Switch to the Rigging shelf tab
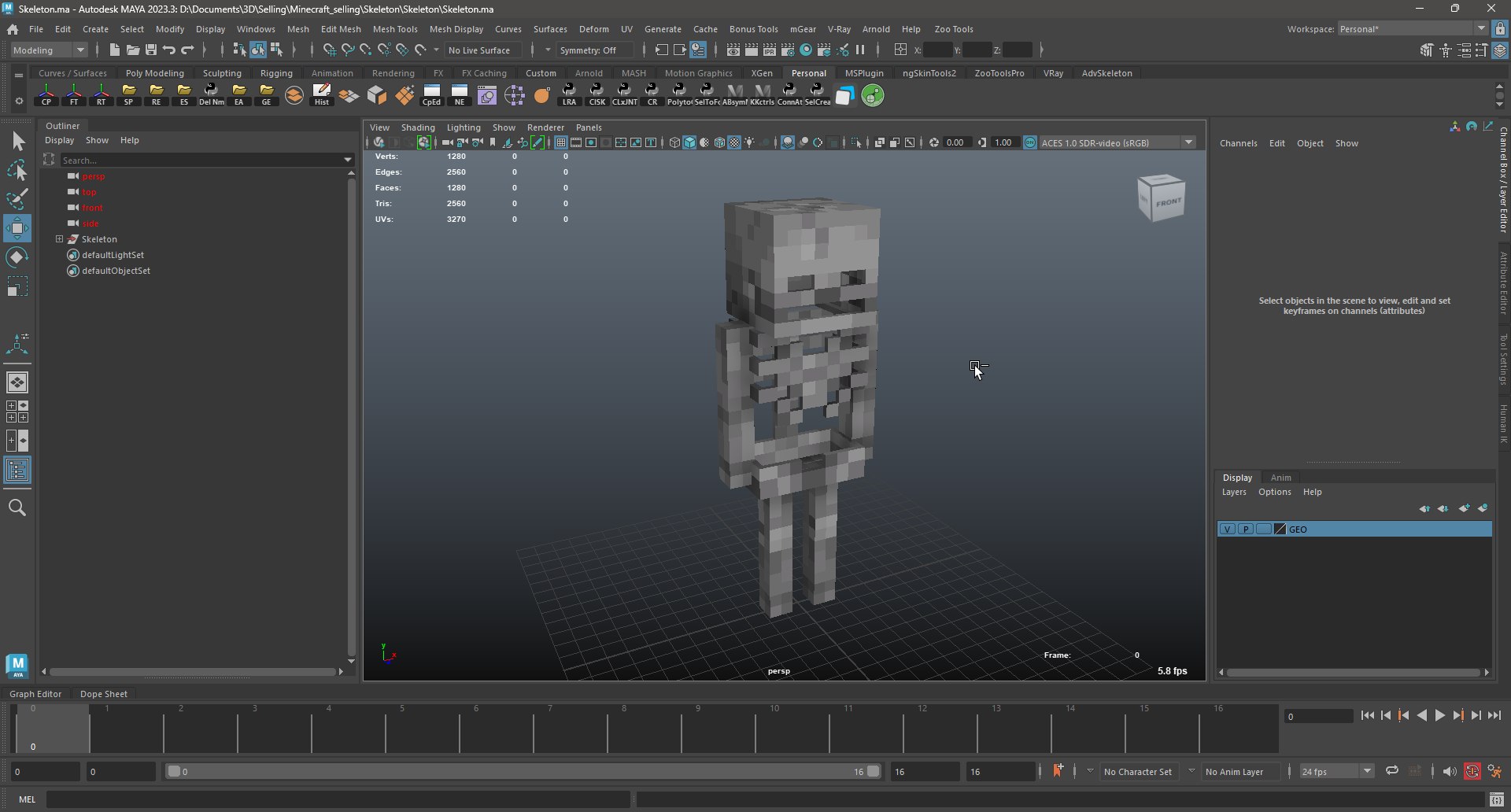1511x812 pixels. [276, 73]
